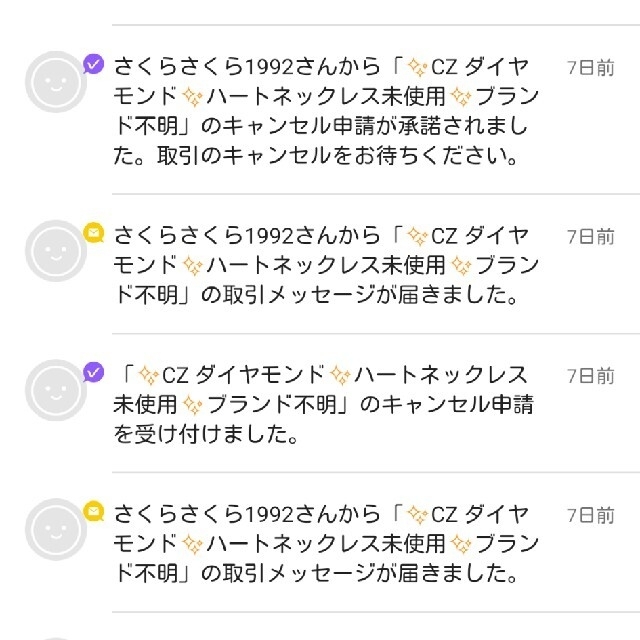Viewport: 640px width, 640px height.
Task: Click the 7日前 timestamp of the upper trade message notification
Action: (591, 237)
